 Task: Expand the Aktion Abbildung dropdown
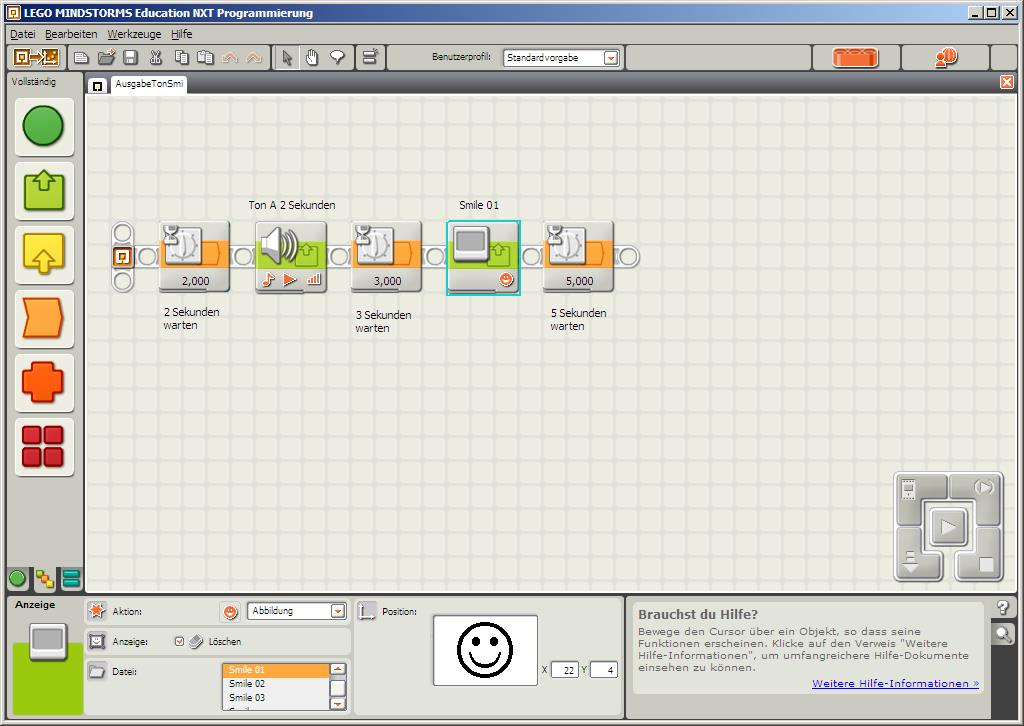pos(337,611)
